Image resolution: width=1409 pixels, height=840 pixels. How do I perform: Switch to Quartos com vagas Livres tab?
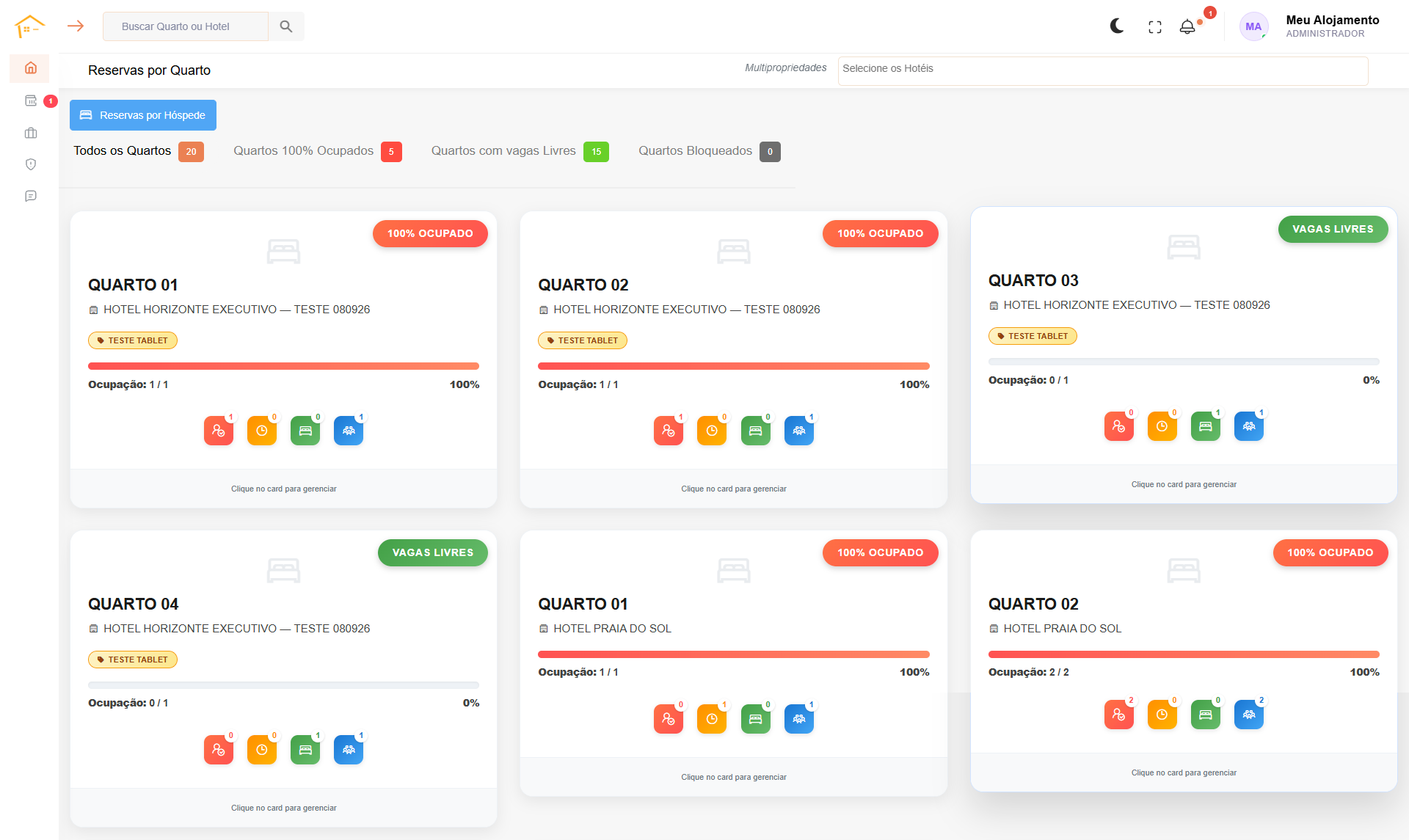tap(520, 151)
